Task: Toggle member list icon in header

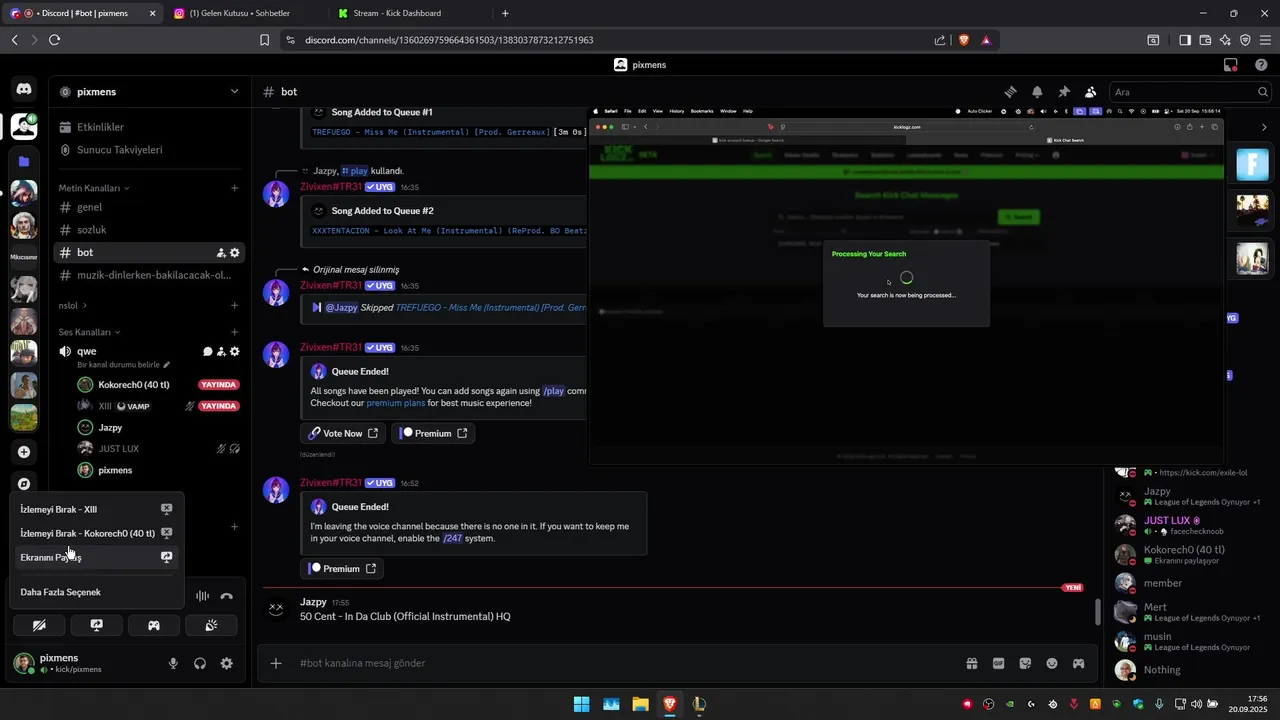Action: click(1091, 92)
